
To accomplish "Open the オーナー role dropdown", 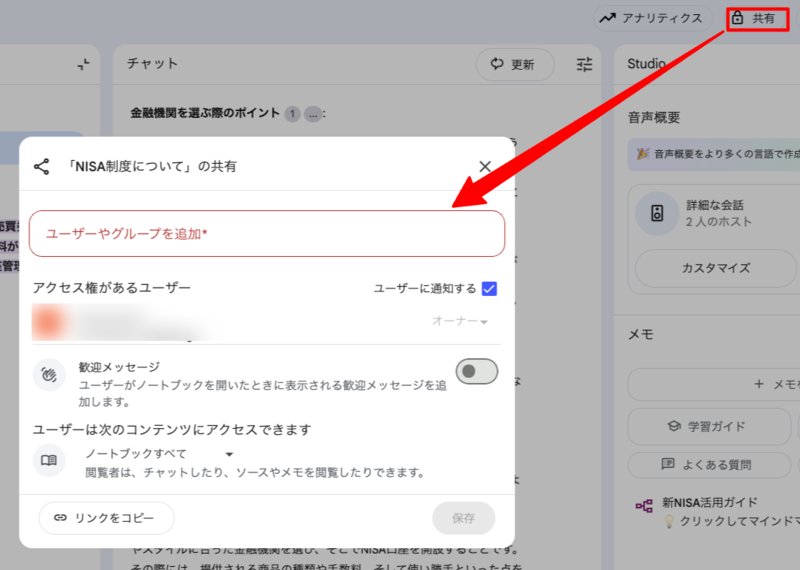I will pos(460,321).
